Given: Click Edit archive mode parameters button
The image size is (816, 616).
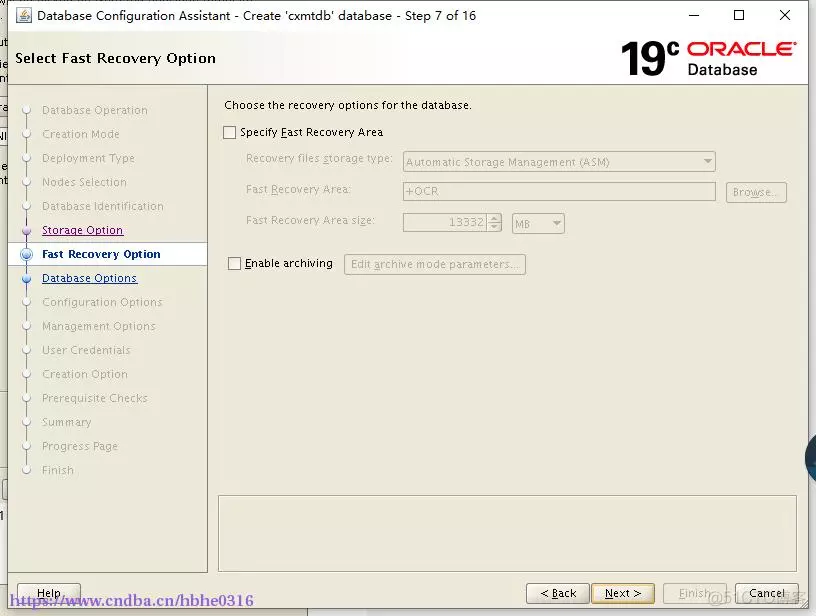Looking at the screenshot, I should click(x=435, y=264).
